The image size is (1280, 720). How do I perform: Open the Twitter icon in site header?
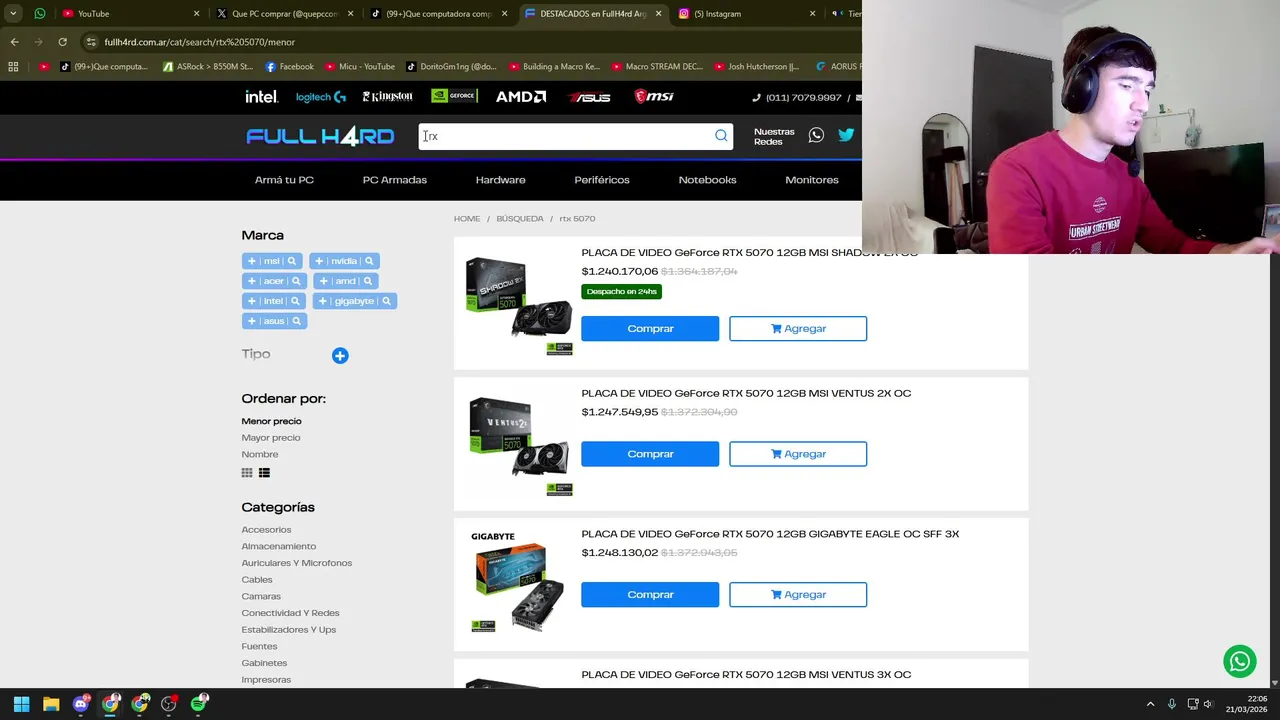(x=846, y=135)
